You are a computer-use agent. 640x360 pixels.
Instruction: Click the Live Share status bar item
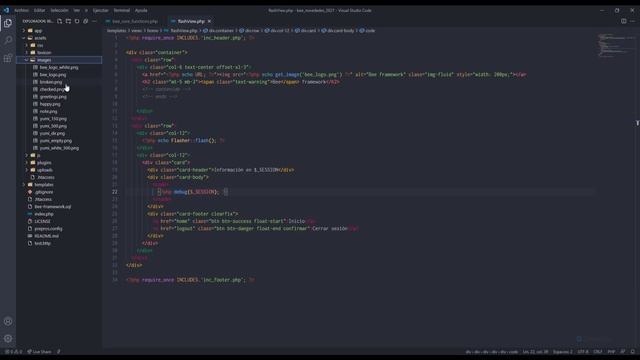point(39,351)
